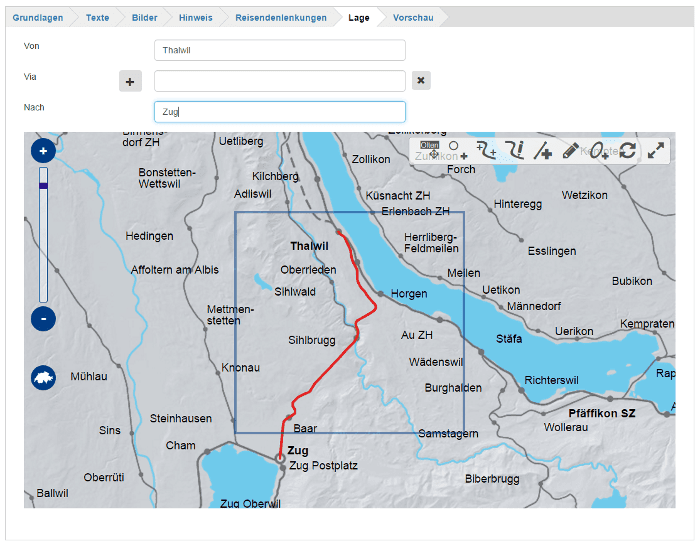
Task: Add another Via stop with plus button
Action: tap(130, 81)
